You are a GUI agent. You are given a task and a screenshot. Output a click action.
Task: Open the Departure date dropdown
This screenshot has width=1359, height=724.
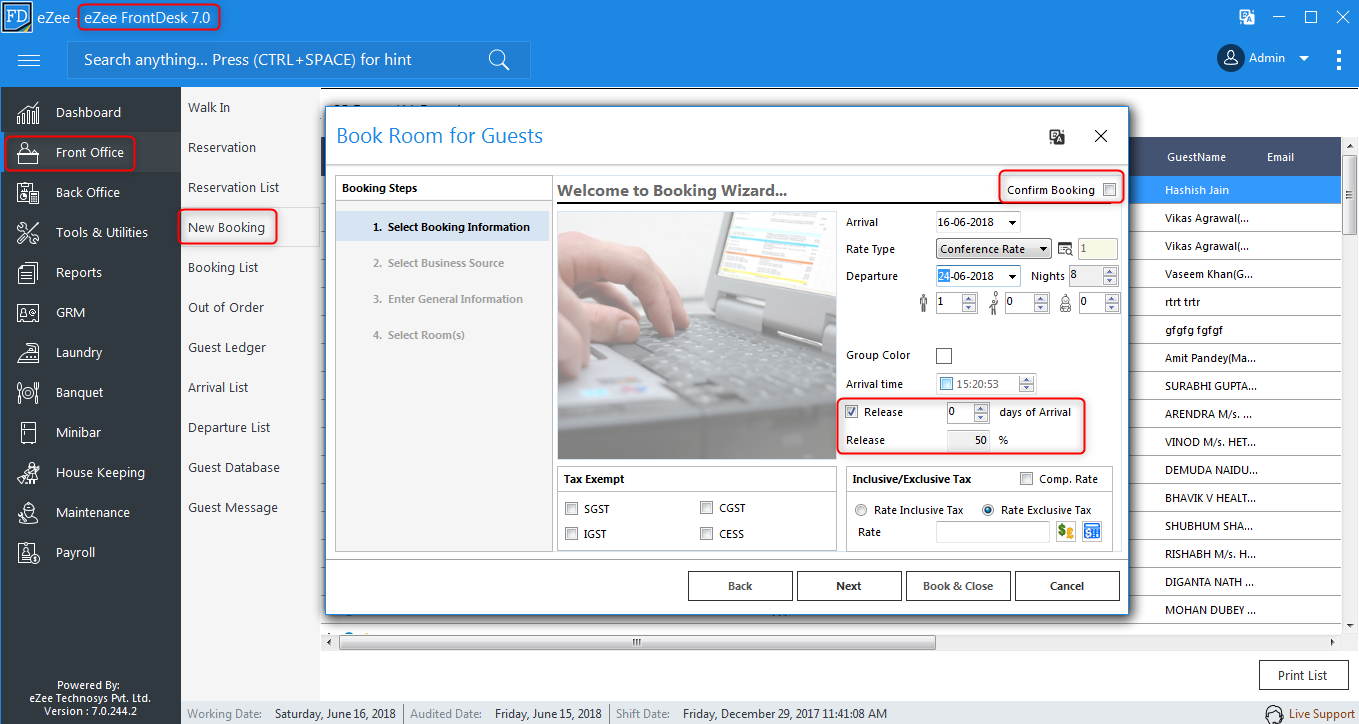(1013, 276)
